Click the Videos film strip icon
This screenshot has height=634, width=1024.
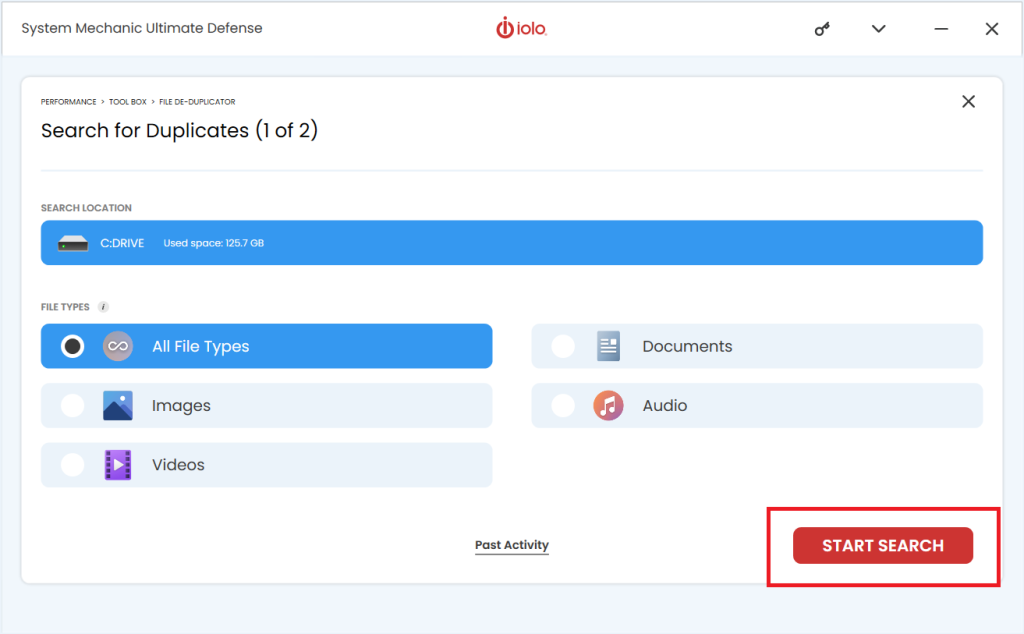pyautogui.click(x=117, y=464)
